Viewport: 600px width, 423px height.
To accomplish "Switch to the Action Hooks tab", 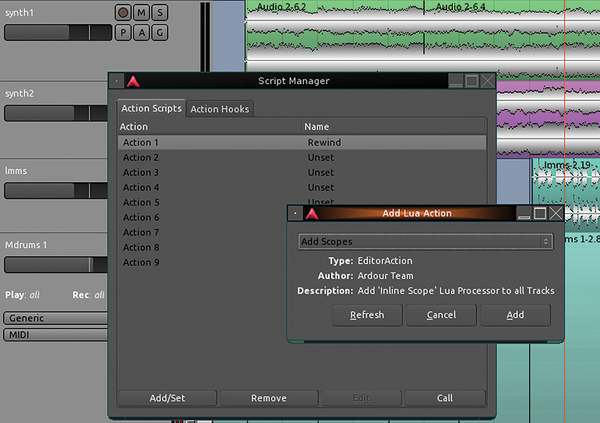I will [220, 108].
